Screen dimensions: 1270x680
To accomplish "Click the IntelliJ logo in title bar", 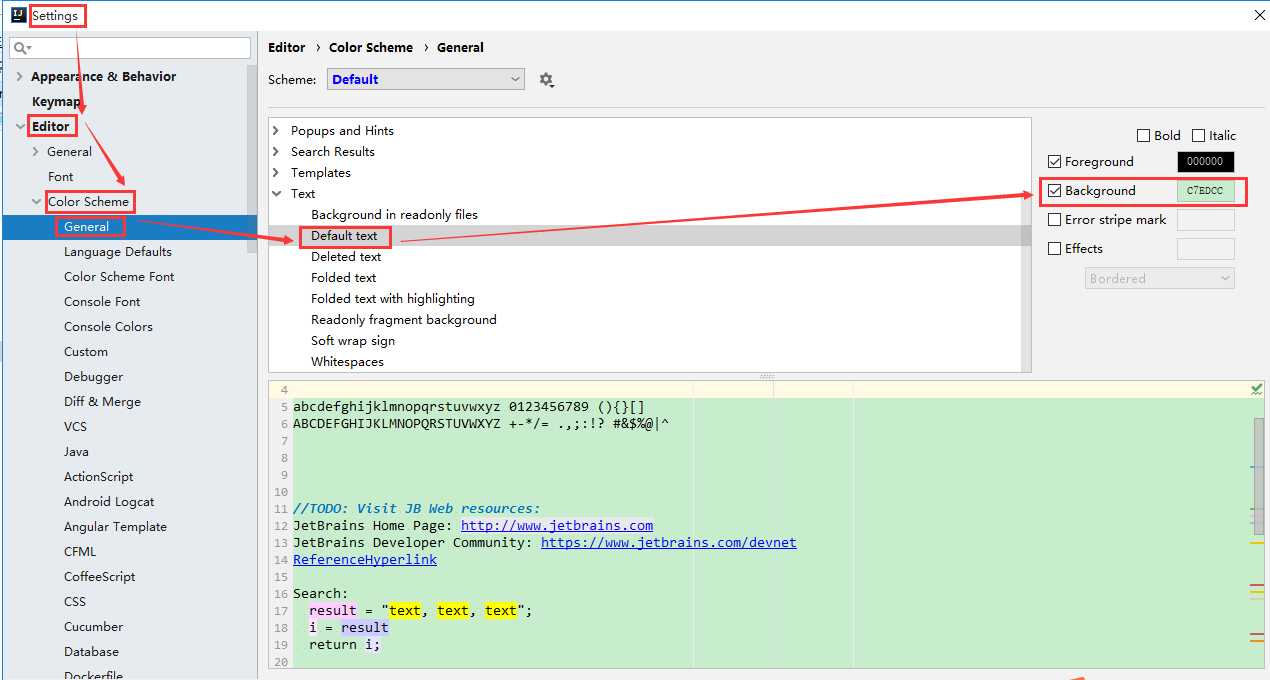I will pyautogui.click(x=18, y=15).
